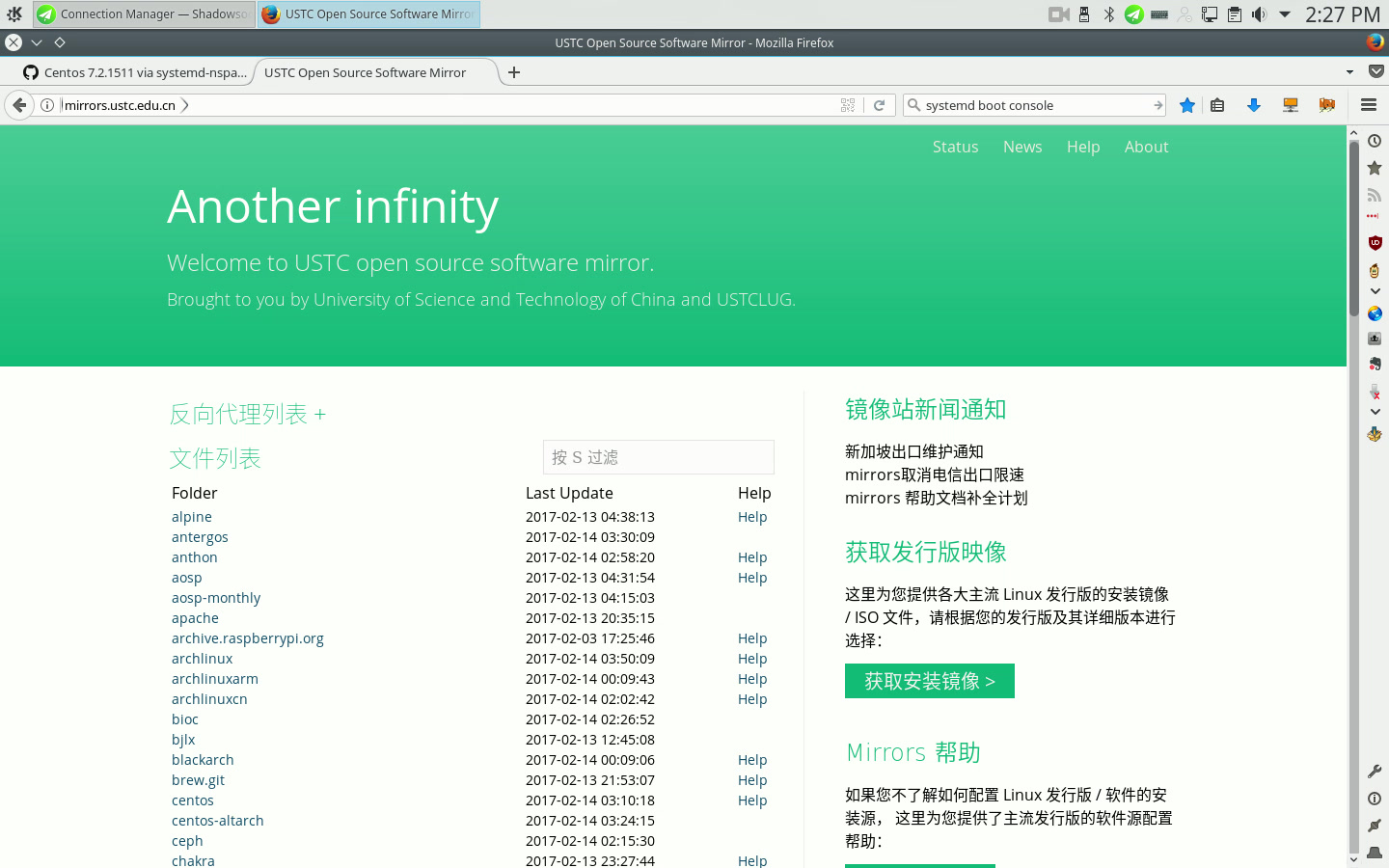Open the KDE application launcher
The image size is (1389, 868).
(14, 14)
